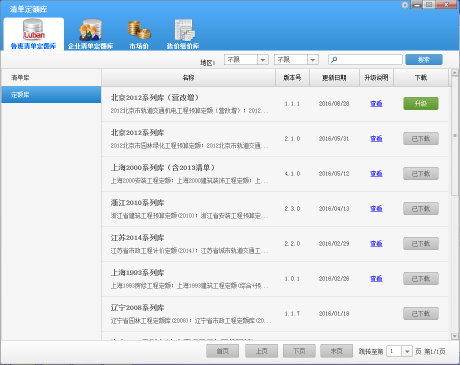This screenshot has width=460, height=365.
Task: Click the settings gear in title bar
Action: 405,5
